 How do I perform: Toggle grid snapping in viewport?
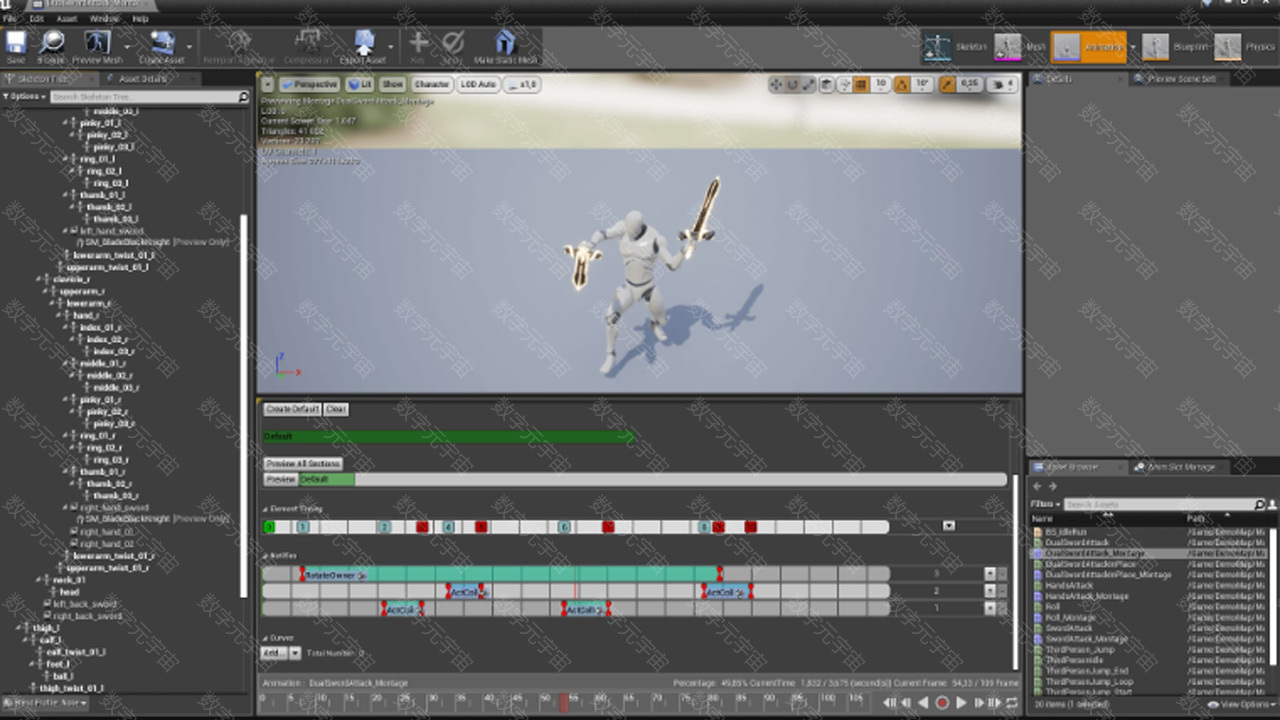click(861, 85)
